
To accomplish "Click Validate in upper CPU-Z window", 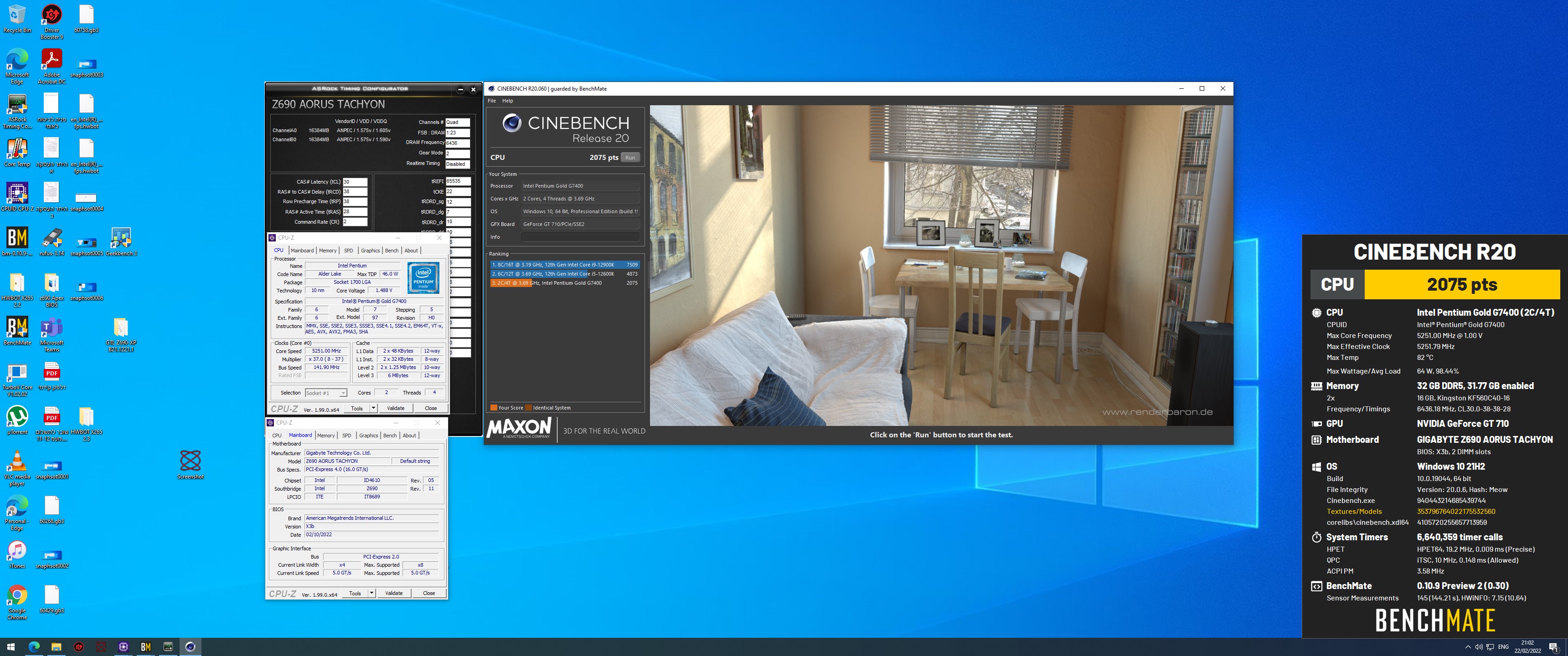I will click(x=396, y=408).
